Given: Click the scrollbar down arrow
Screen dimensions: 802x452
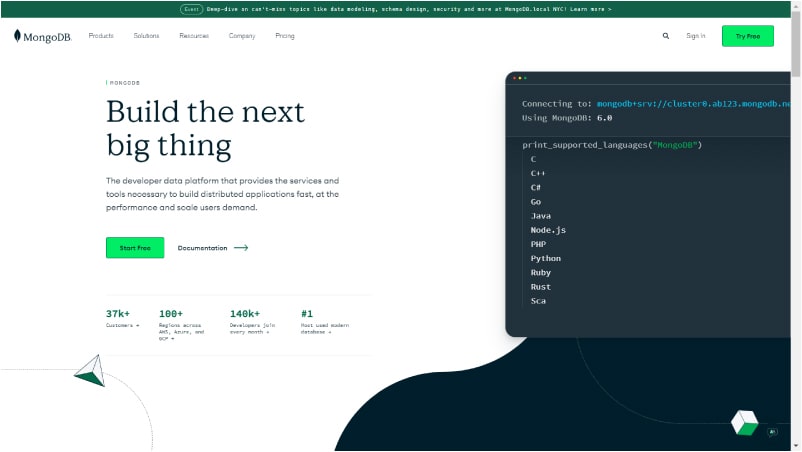Looking at the screenshot, I should (x=796, y=446).
